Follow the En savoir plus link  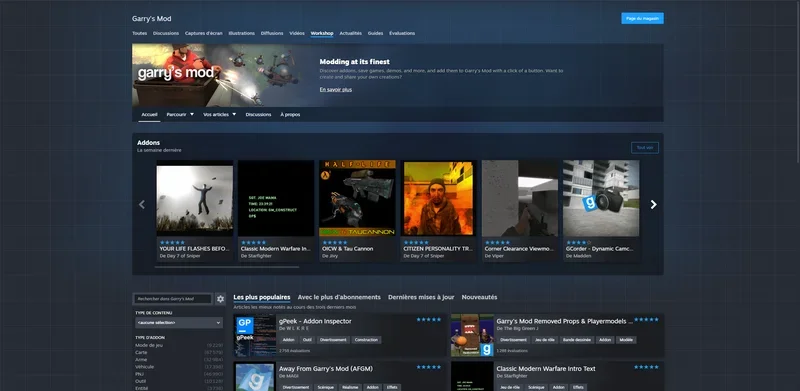[336, 89]
